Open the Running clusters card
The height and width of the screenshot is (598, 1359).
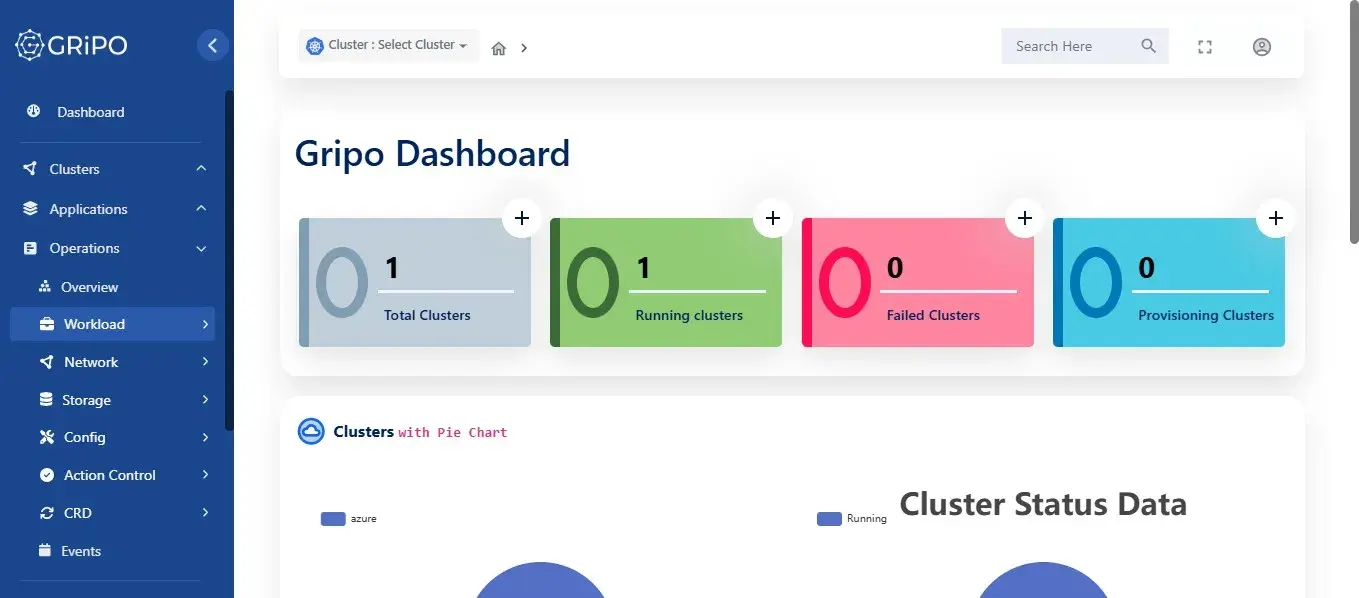tap(666, 283)
